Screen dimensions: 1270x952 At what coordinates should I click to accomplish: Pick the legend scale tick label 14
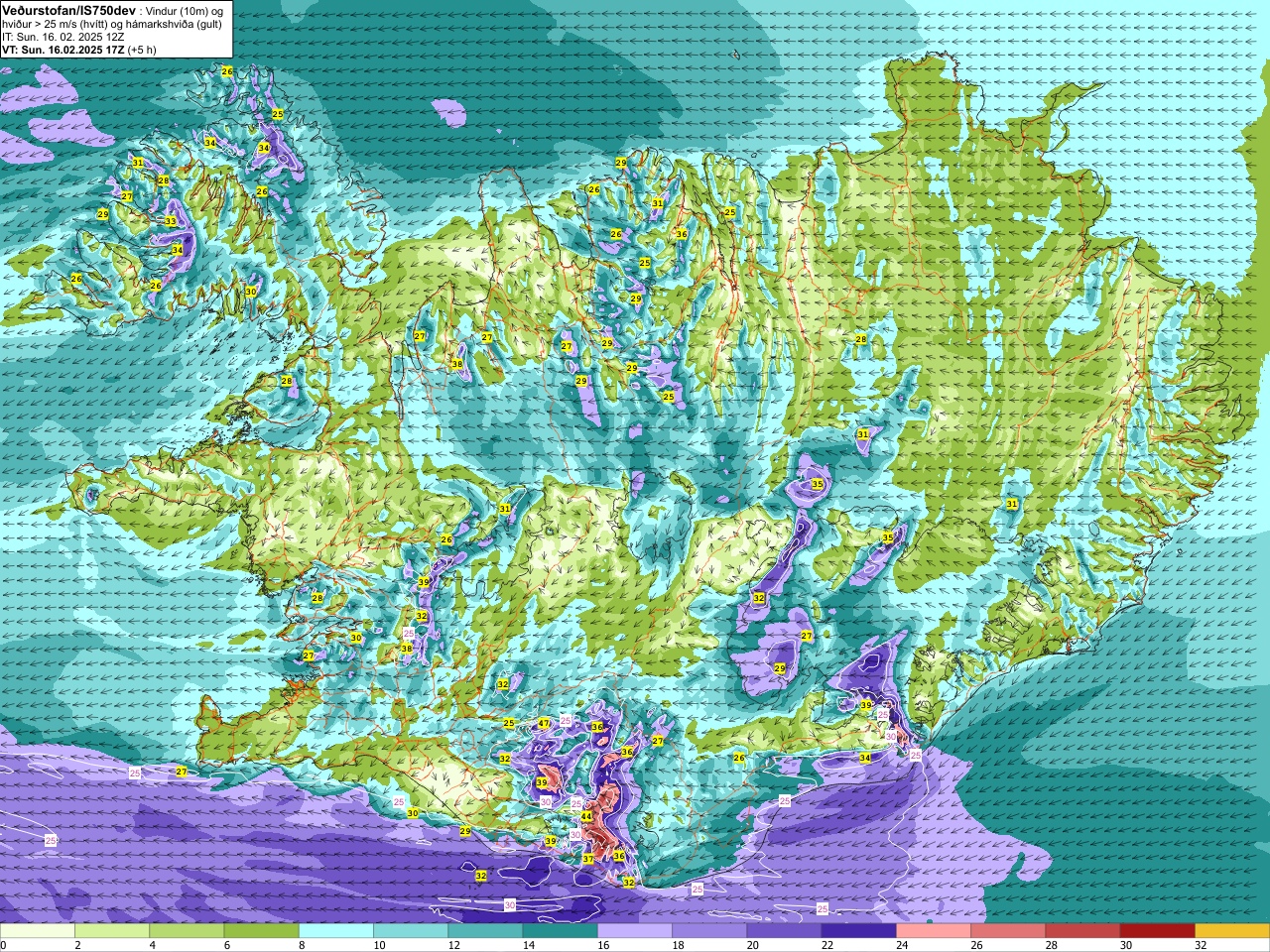click(x=528, y=945)
